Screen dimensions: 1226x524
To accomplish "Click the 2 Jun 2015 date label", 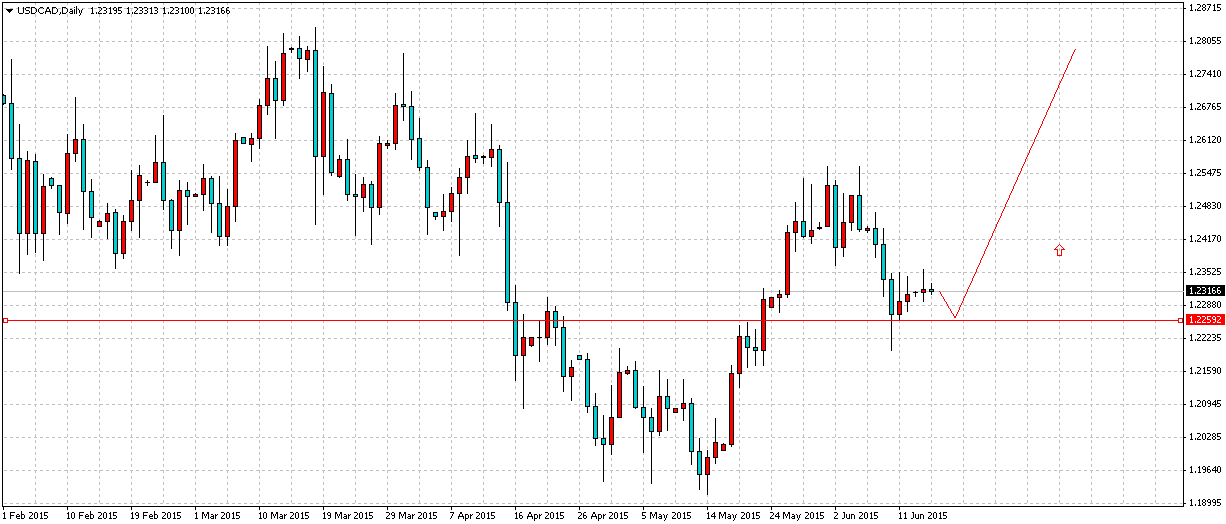I will (x=858, y=516).
